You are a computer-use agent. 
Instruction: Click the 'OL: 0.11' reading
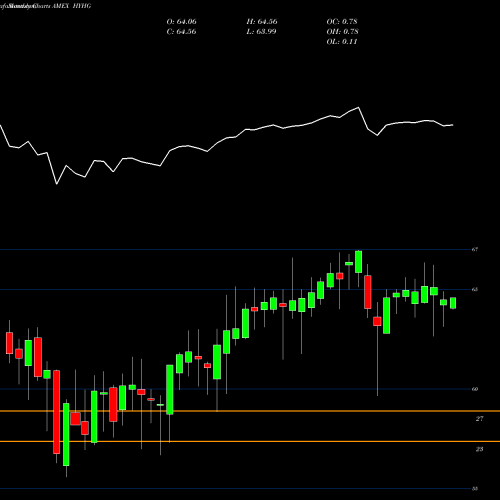(342, 42)
